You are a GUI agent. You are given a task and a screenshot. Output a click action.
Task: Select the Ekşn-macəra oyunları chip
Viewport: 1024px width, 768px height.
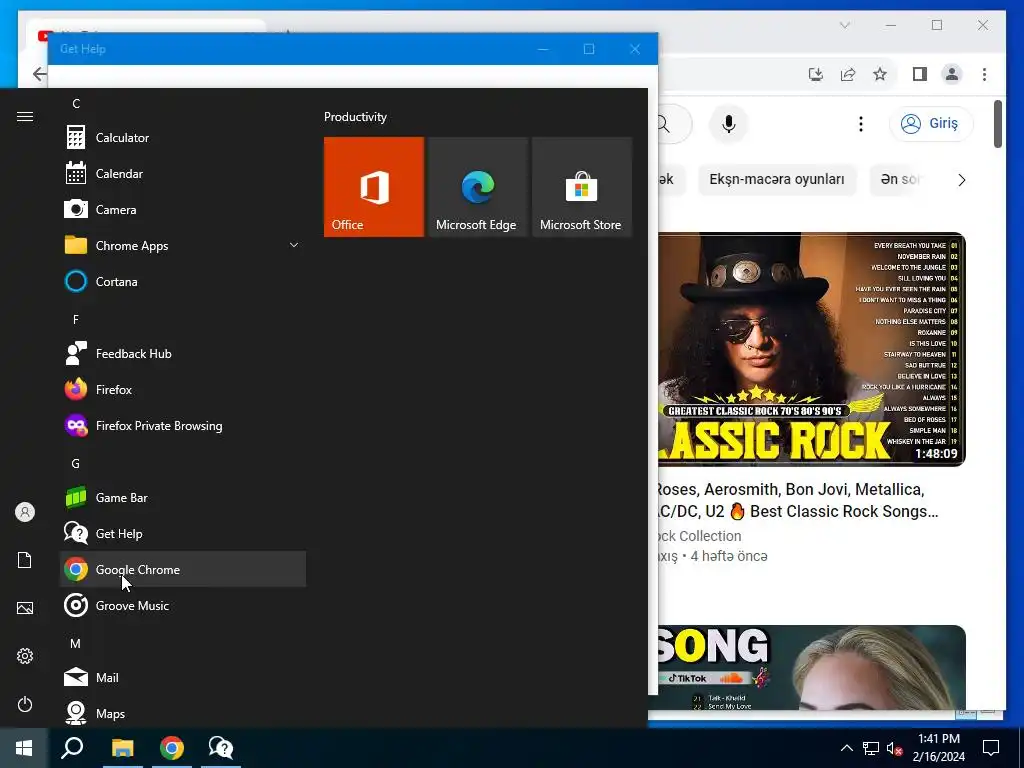[776, 180]
